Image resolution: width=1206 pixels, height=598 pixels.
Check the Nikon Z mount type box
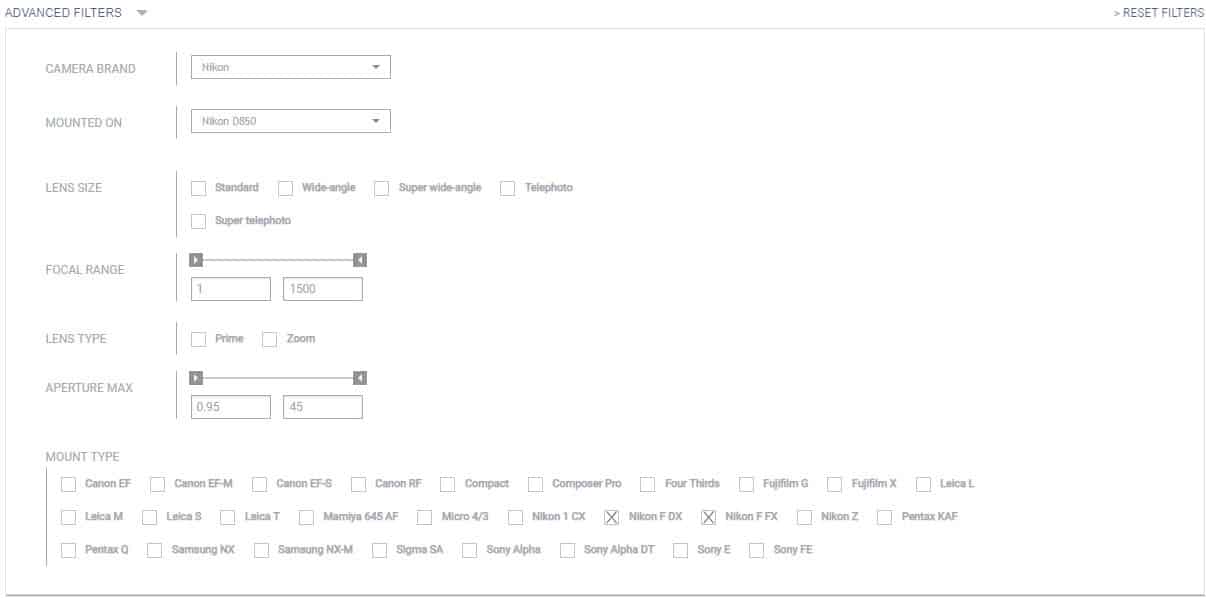coord(804,517)
